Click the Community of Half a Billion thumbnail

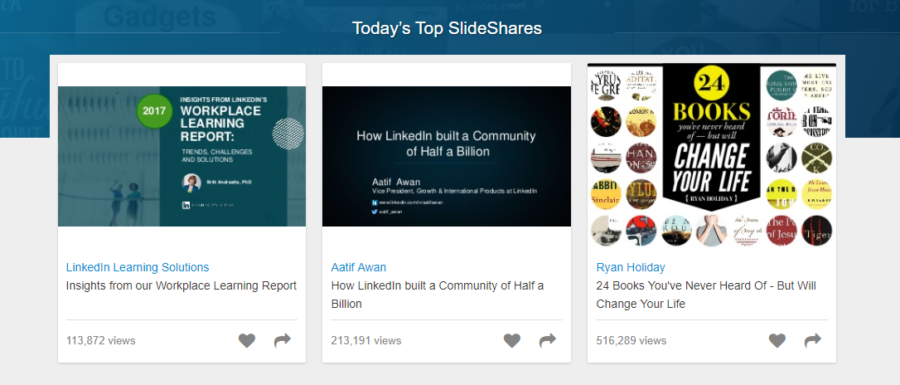coord(447,156)
